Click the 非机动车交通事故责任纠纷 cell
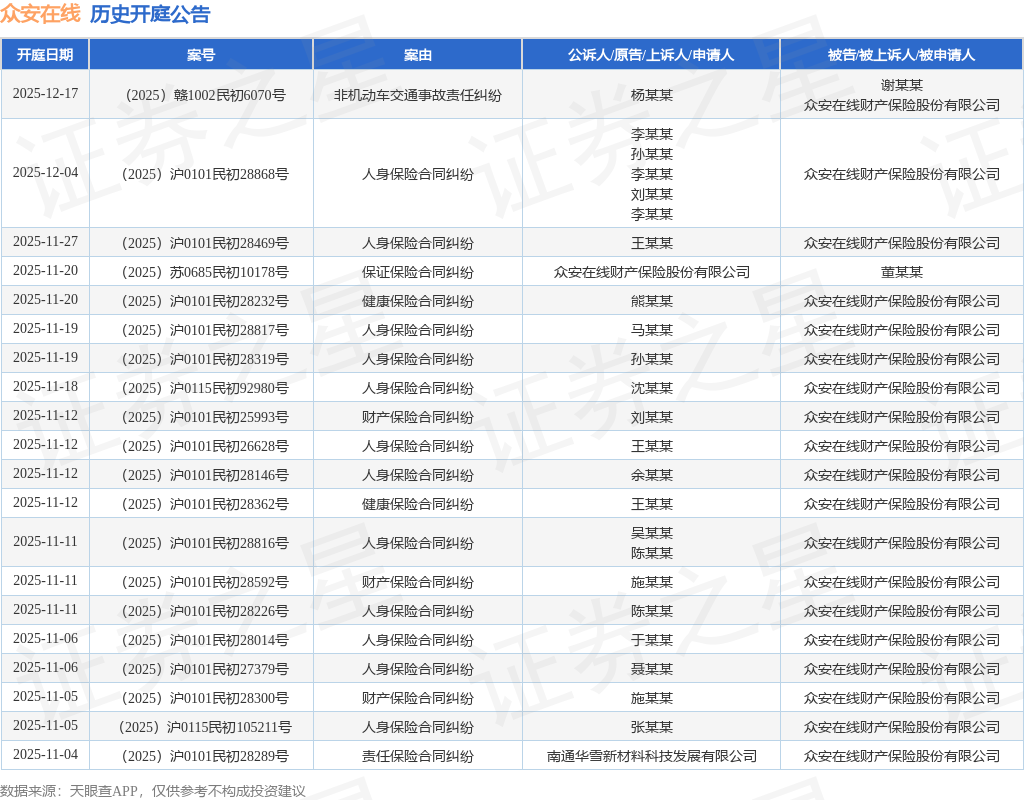1024x800 pixels. point(417,95)
